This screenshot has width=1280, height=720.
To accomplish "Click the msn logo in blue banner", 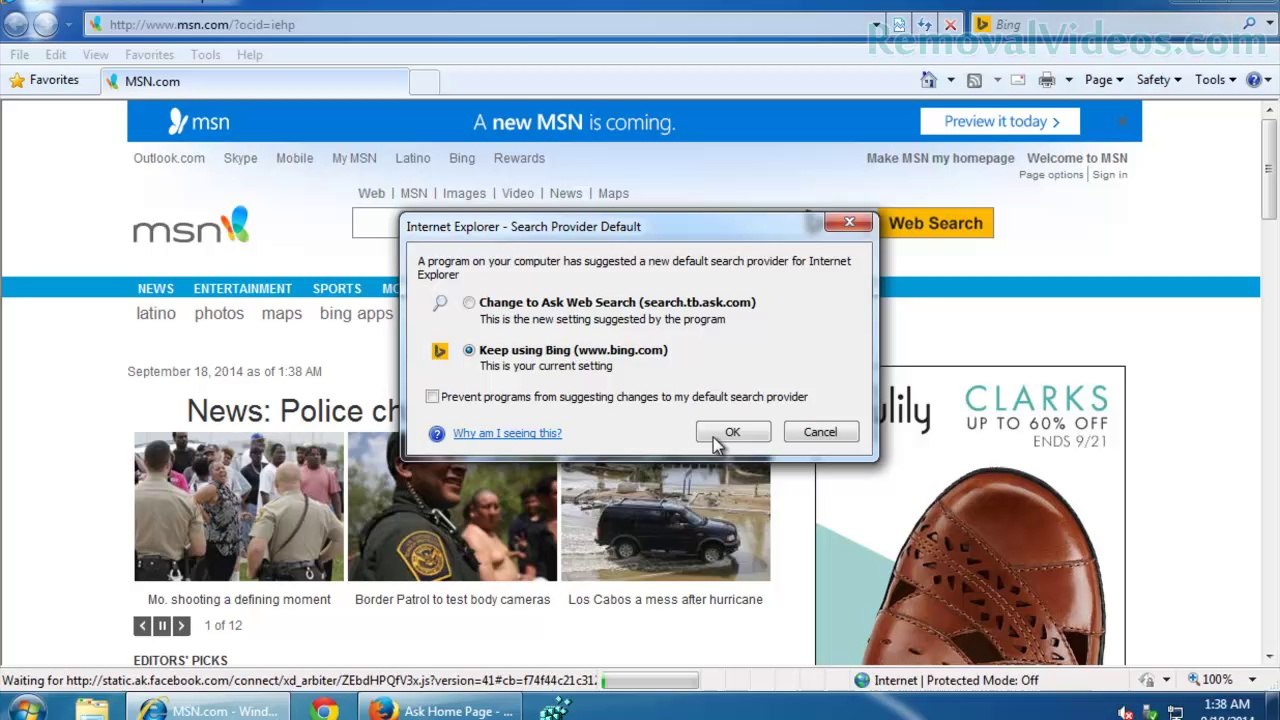I will (x=199, y=122).
